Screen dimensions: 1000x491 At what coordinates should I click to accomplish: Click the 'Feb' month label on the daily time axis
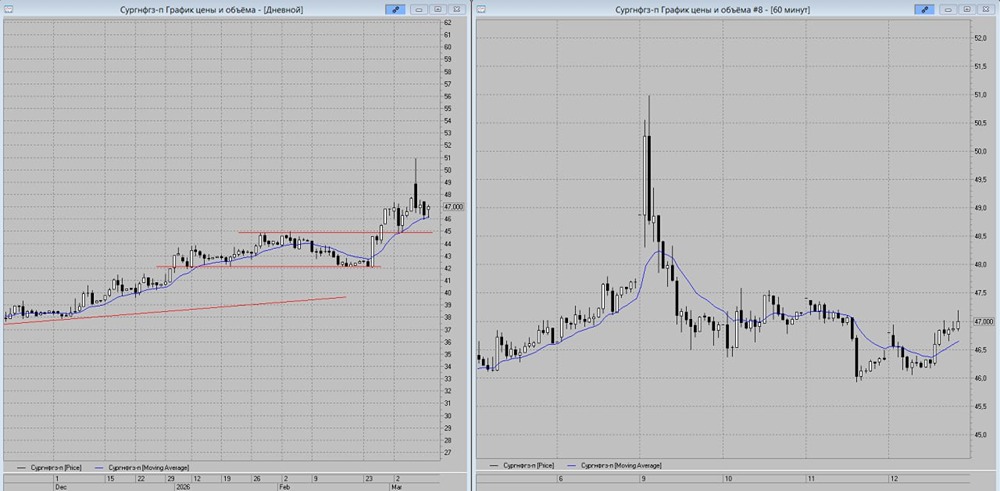coord(284,486)
